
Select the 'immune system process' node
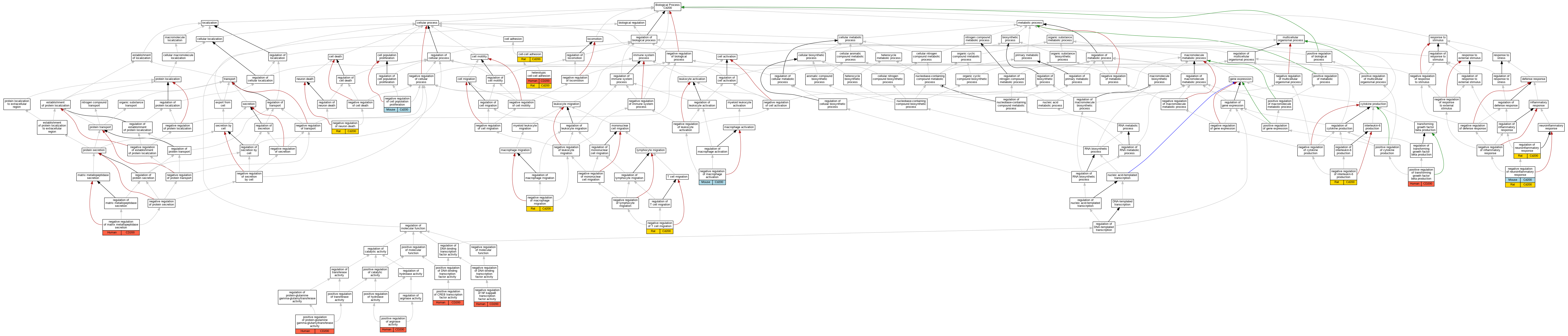click(643, 57)
